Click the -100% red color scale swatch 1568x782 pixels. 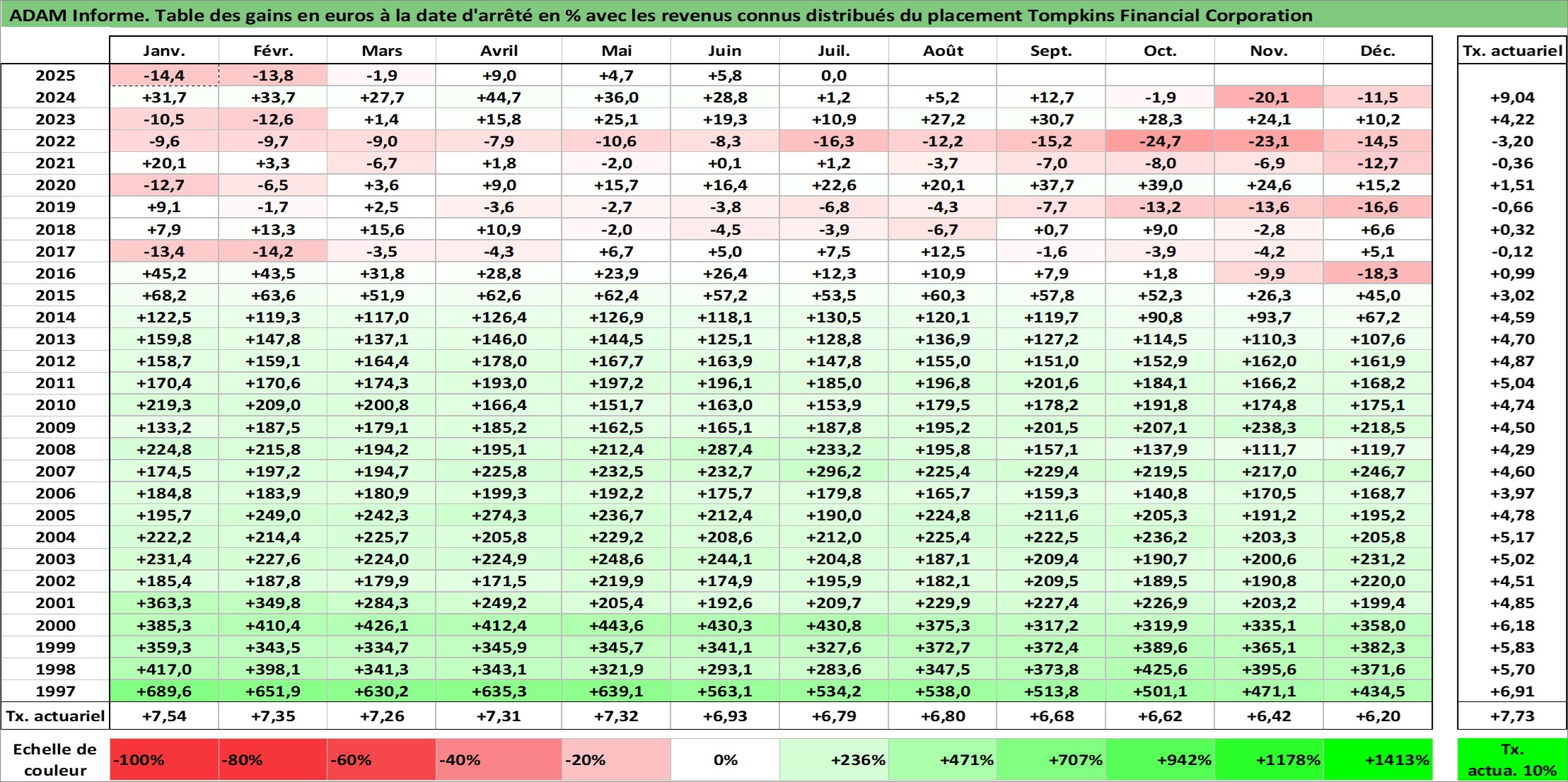(164, 759)
